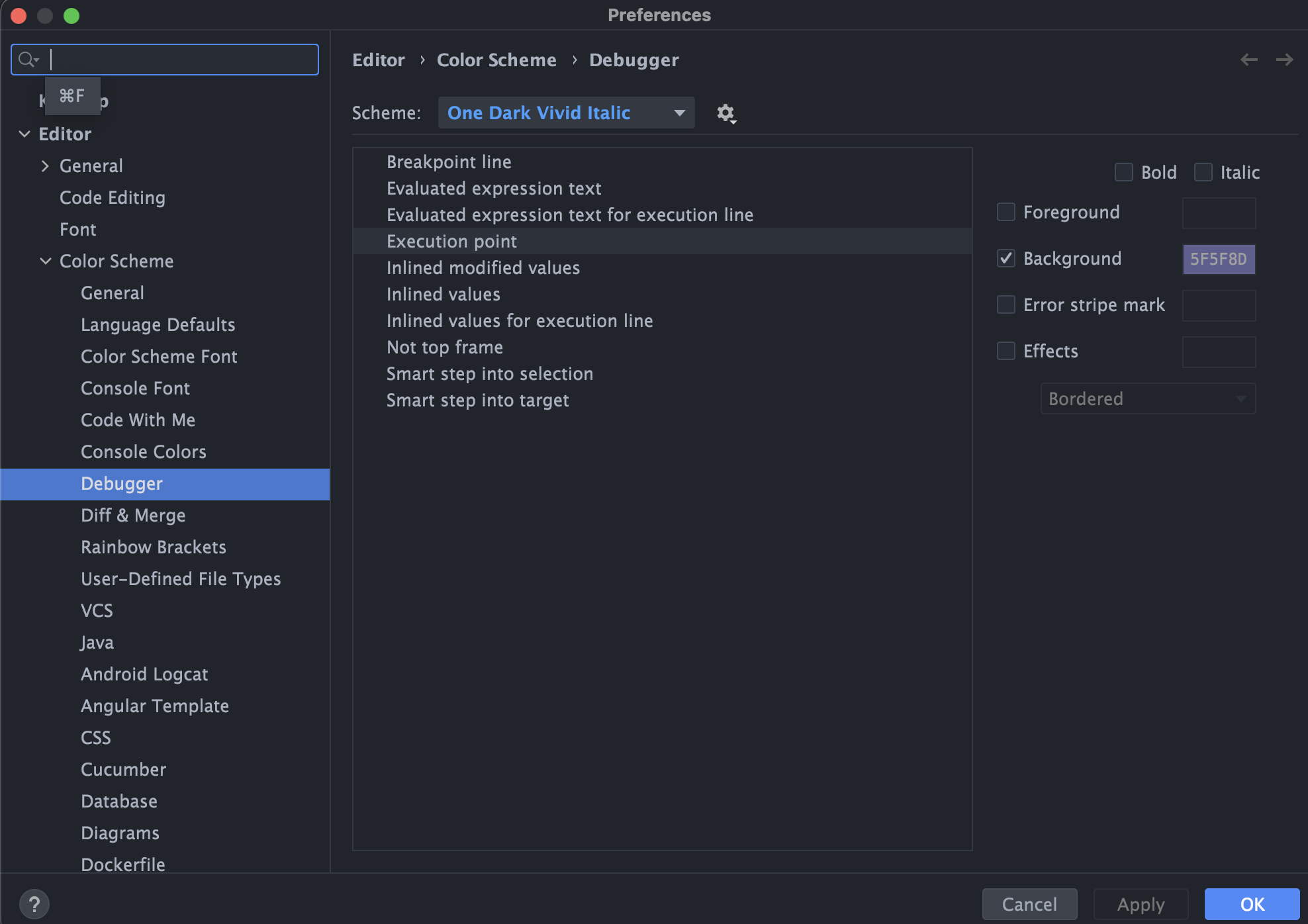Click the search magnifier in the search field
1308x924 pixels.
[x=27, y=59]
